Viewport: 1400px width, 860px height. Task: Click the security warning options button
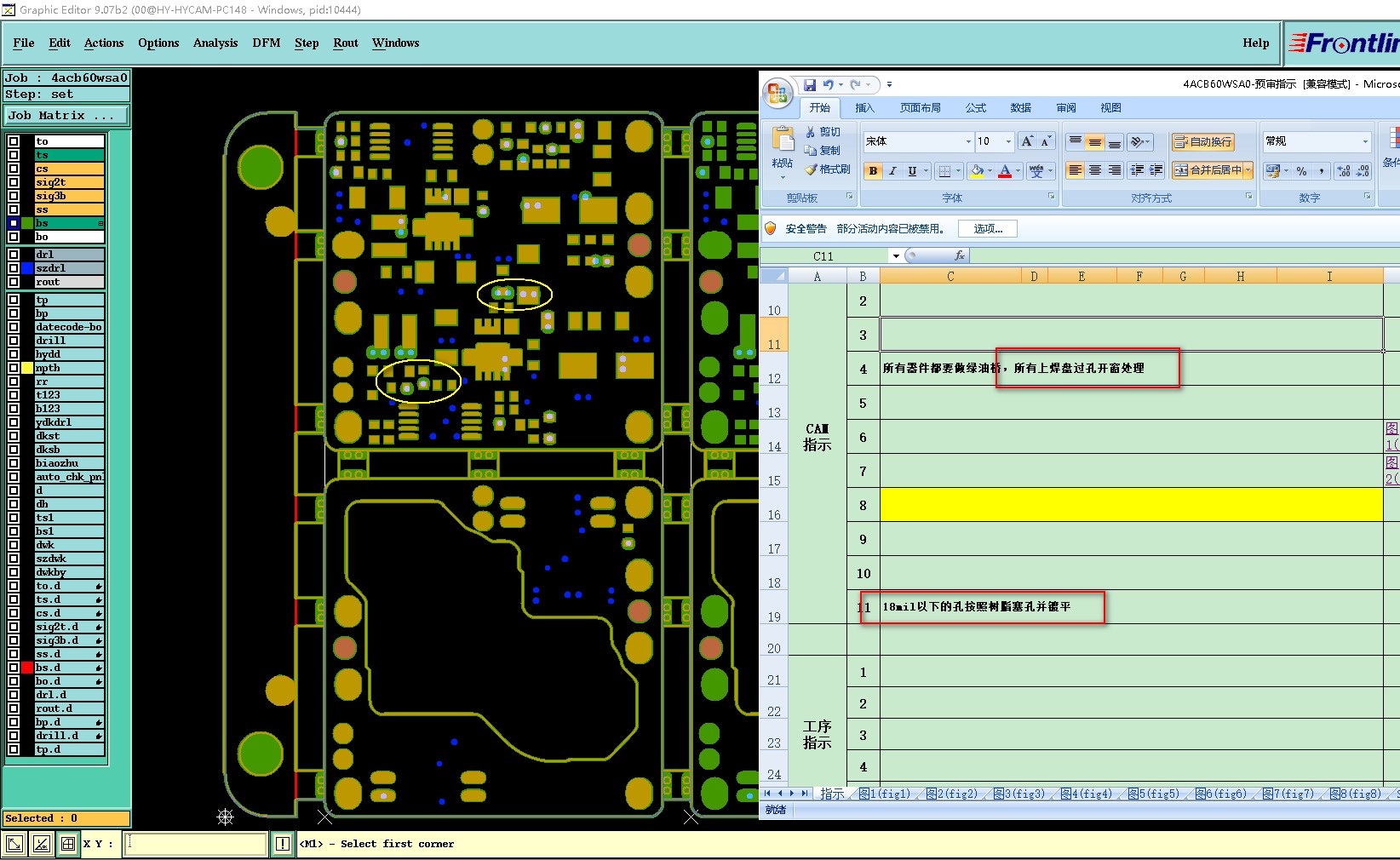pyautogui.click(x=988, y=228)
